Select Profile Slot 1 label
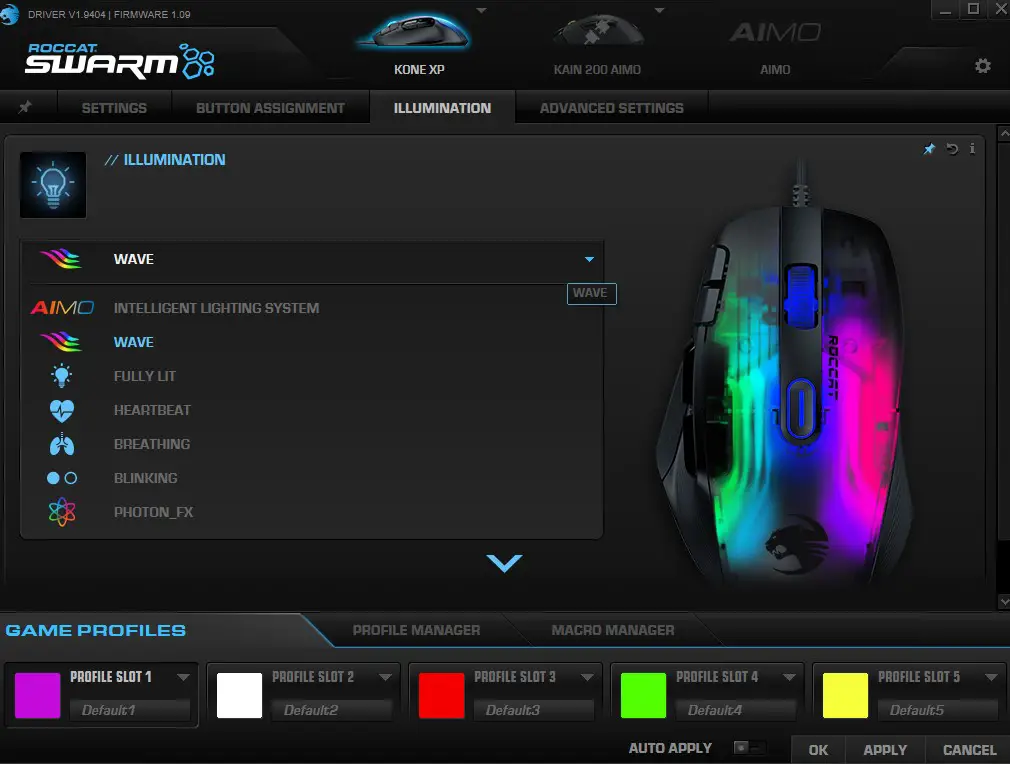The height and width of the screenshot is (764, 1010). pyautogui.click(x=111, y=677)
